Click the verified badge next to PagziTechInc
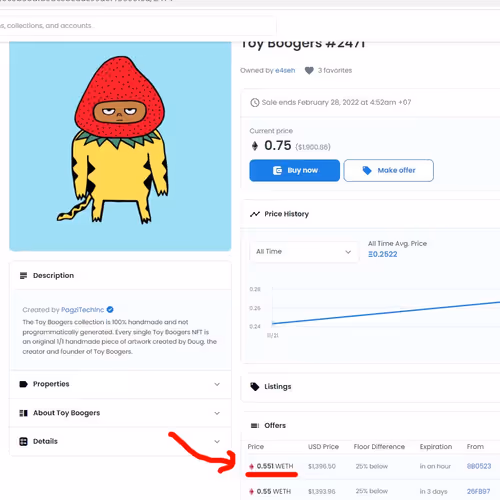 (x=110, y=310)
